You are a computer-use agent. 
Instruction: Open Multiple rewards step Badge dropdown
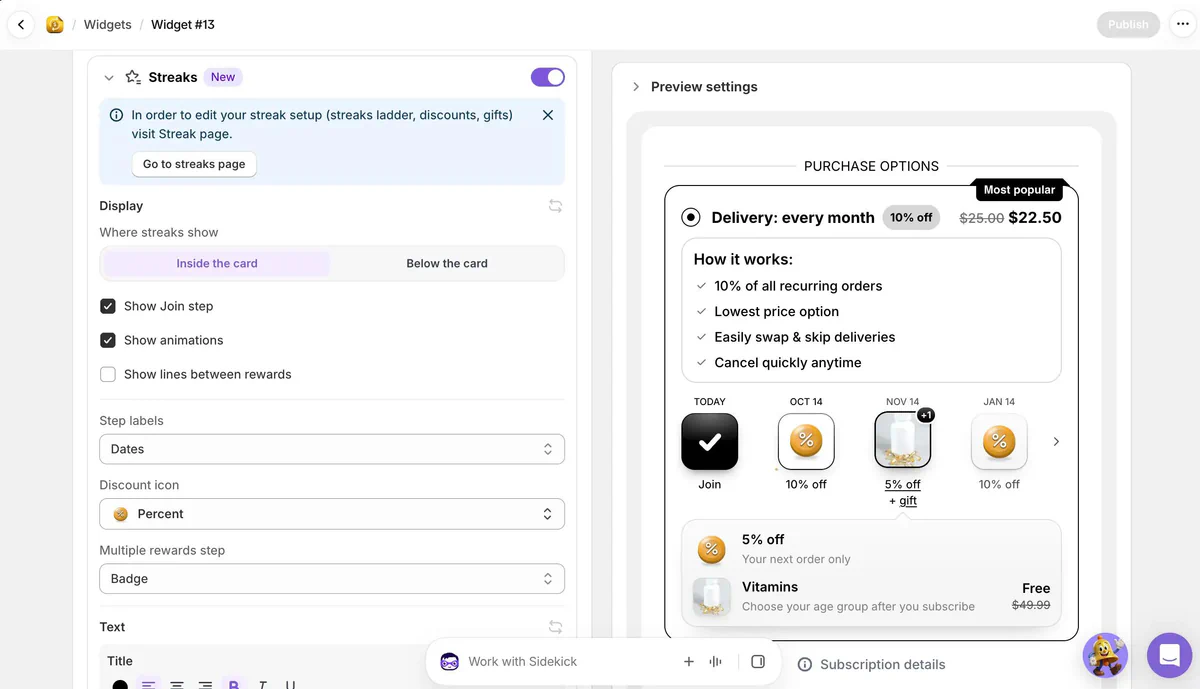[332, 579]
